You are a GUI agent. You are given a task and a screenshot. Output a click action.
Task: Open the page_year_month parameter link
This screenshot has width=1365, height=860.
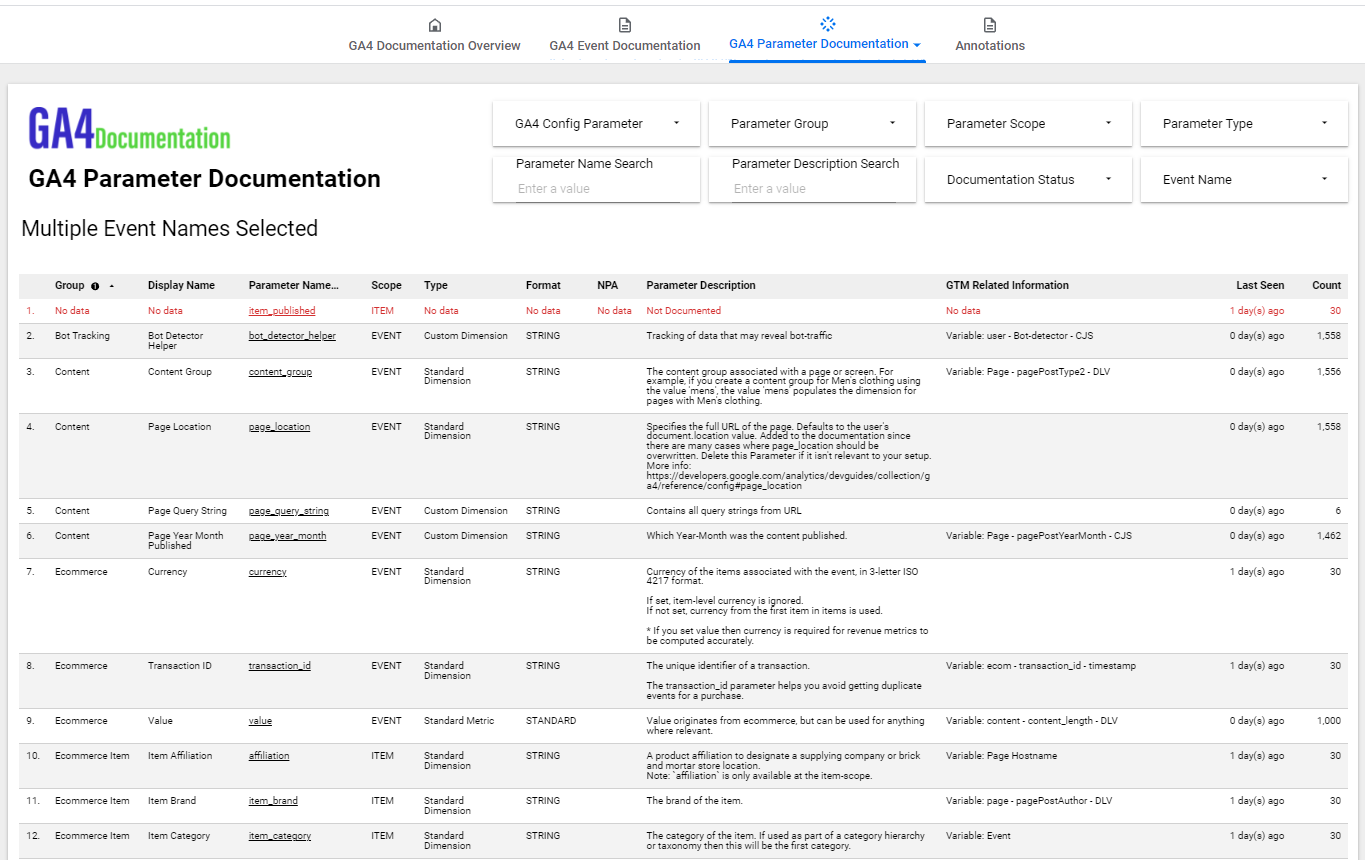(x=287, y=536)
